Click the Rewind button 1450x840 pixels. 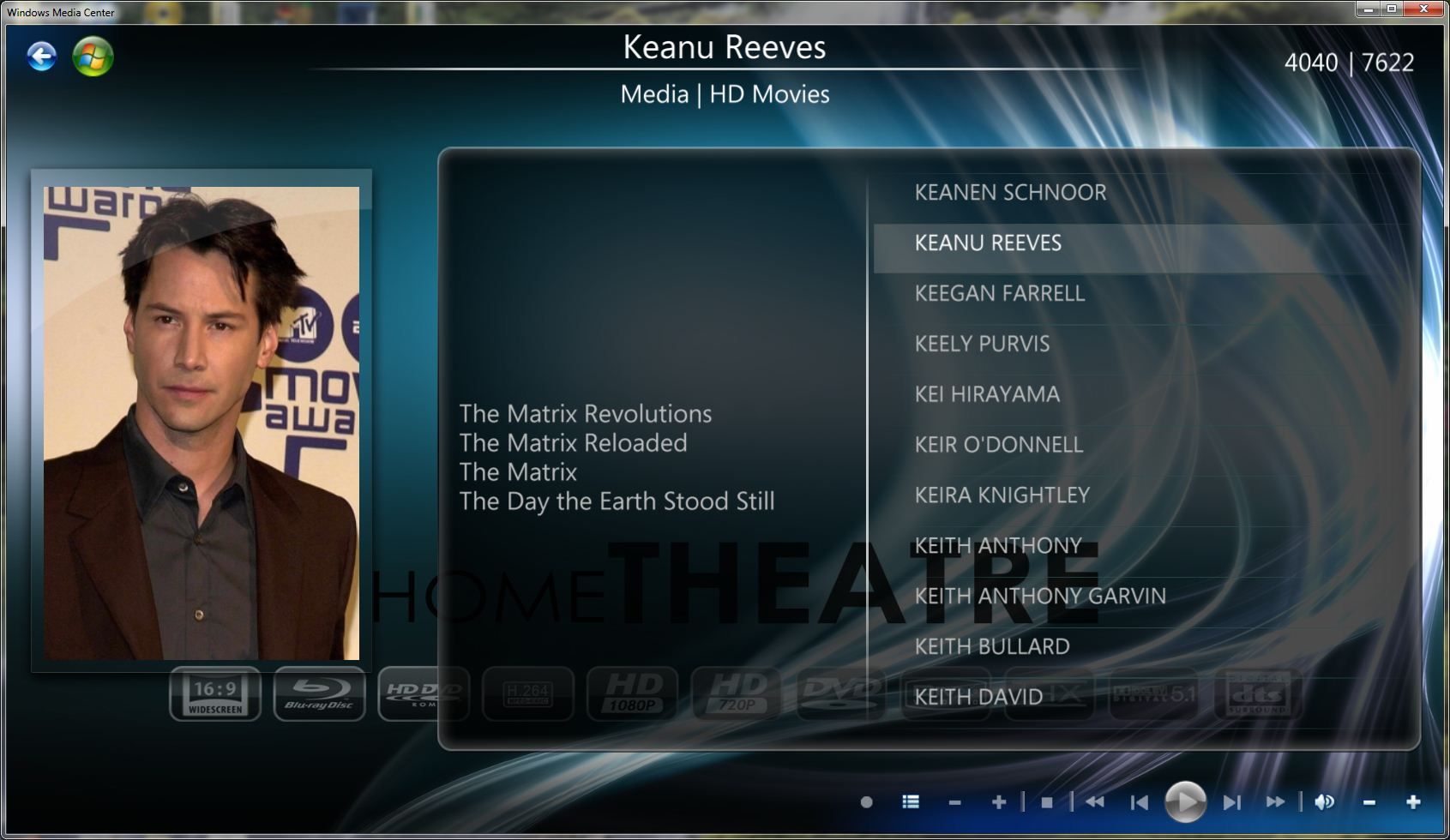click(x=1095, y=802)
